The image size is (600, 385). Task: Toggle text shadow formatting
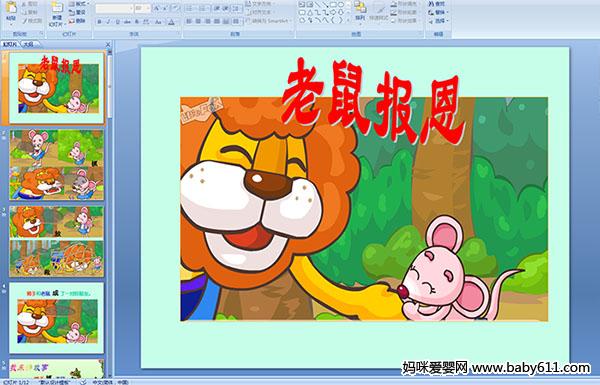point(137,22)
